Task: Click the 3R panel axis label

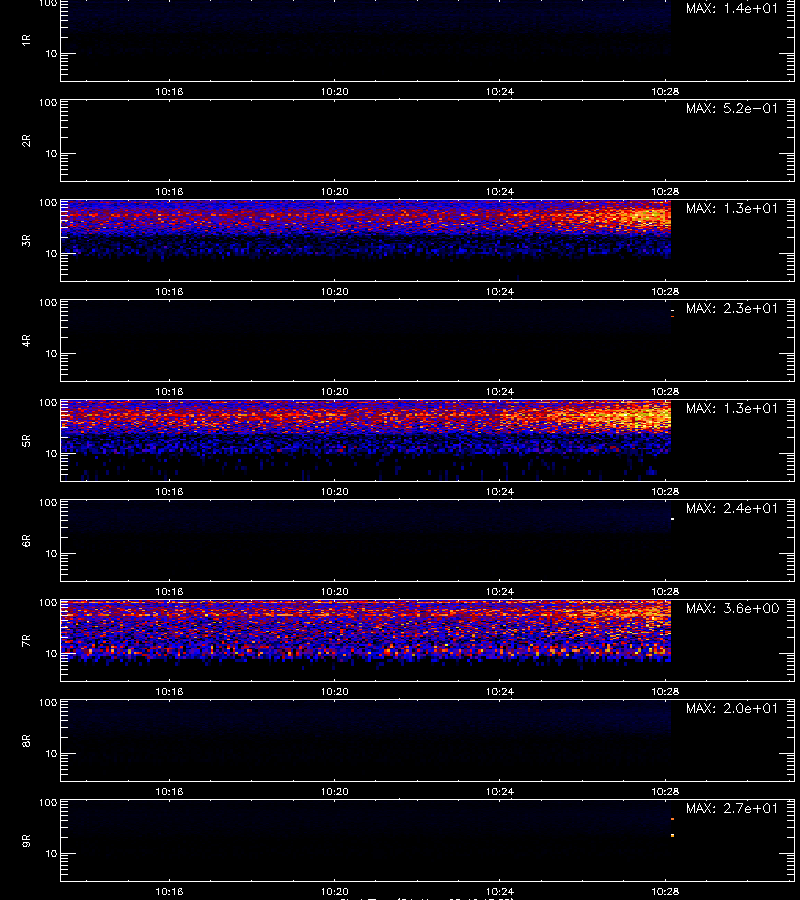Action: coord(26,240)
